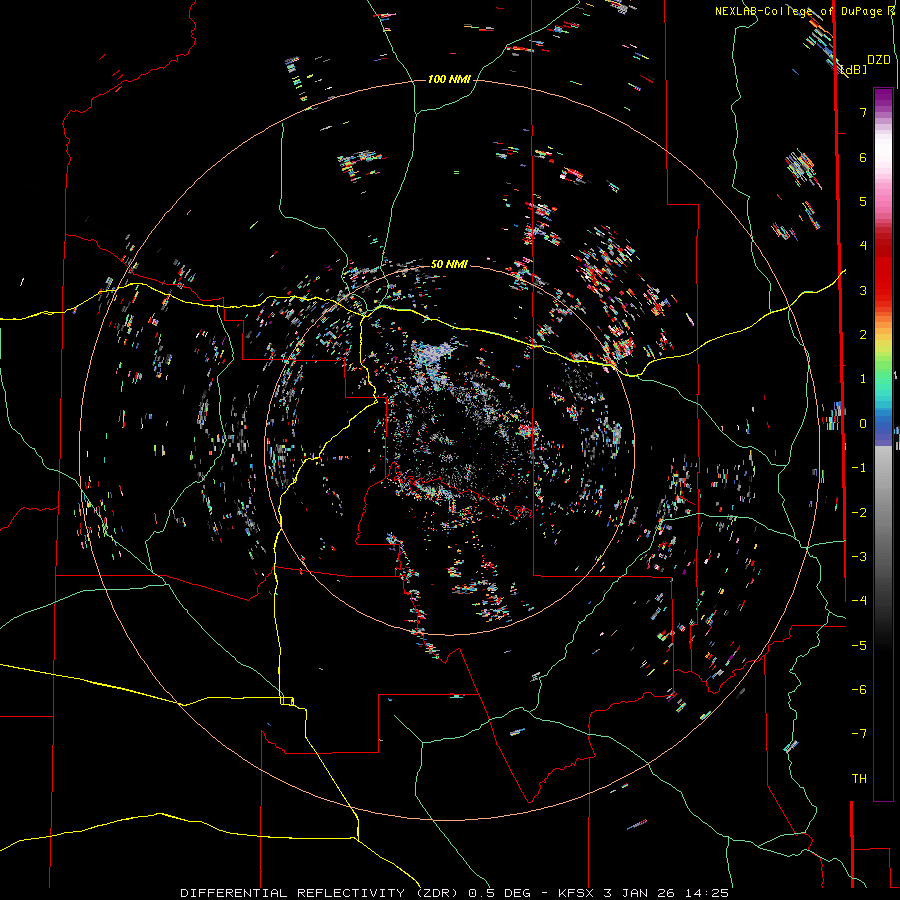Click the ZDR color scale bar

[883, 444]
